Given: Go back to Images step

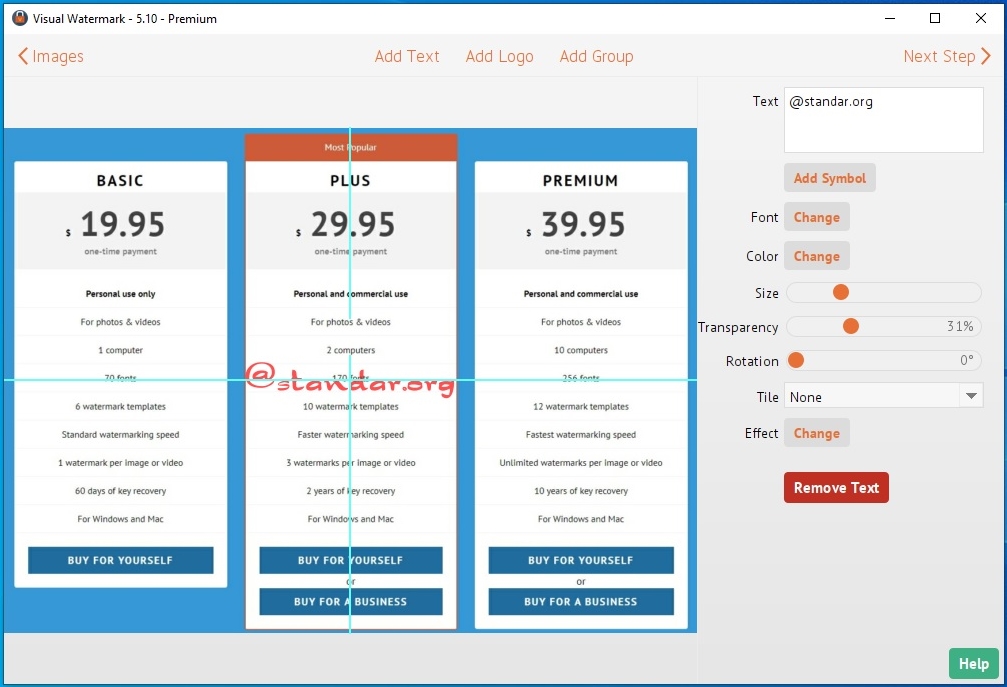Looking at the screenshot, I should point(51,57).
